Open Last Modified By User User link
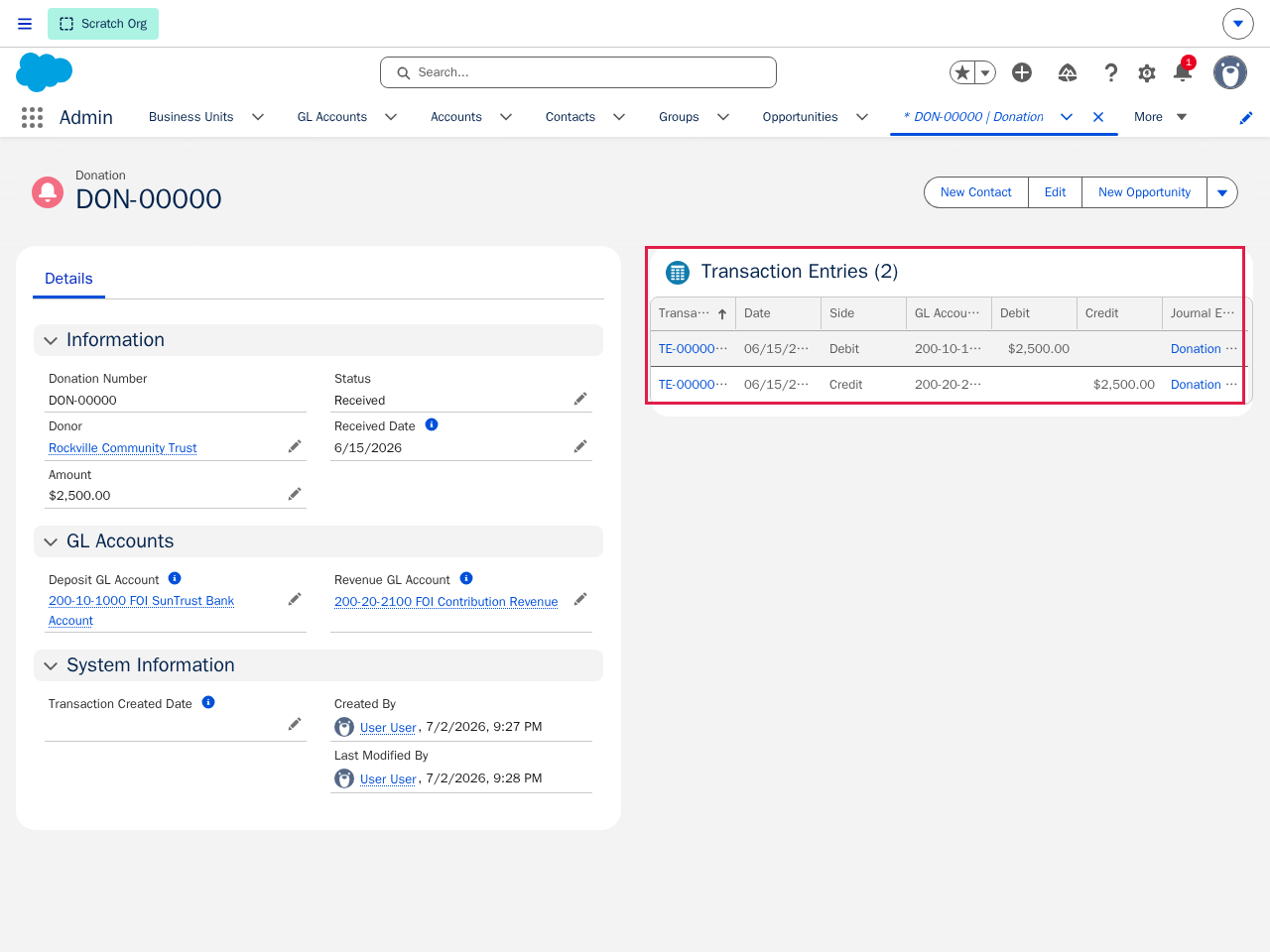This screenshot has width=1270, height=952. click(x=388, y=779)
